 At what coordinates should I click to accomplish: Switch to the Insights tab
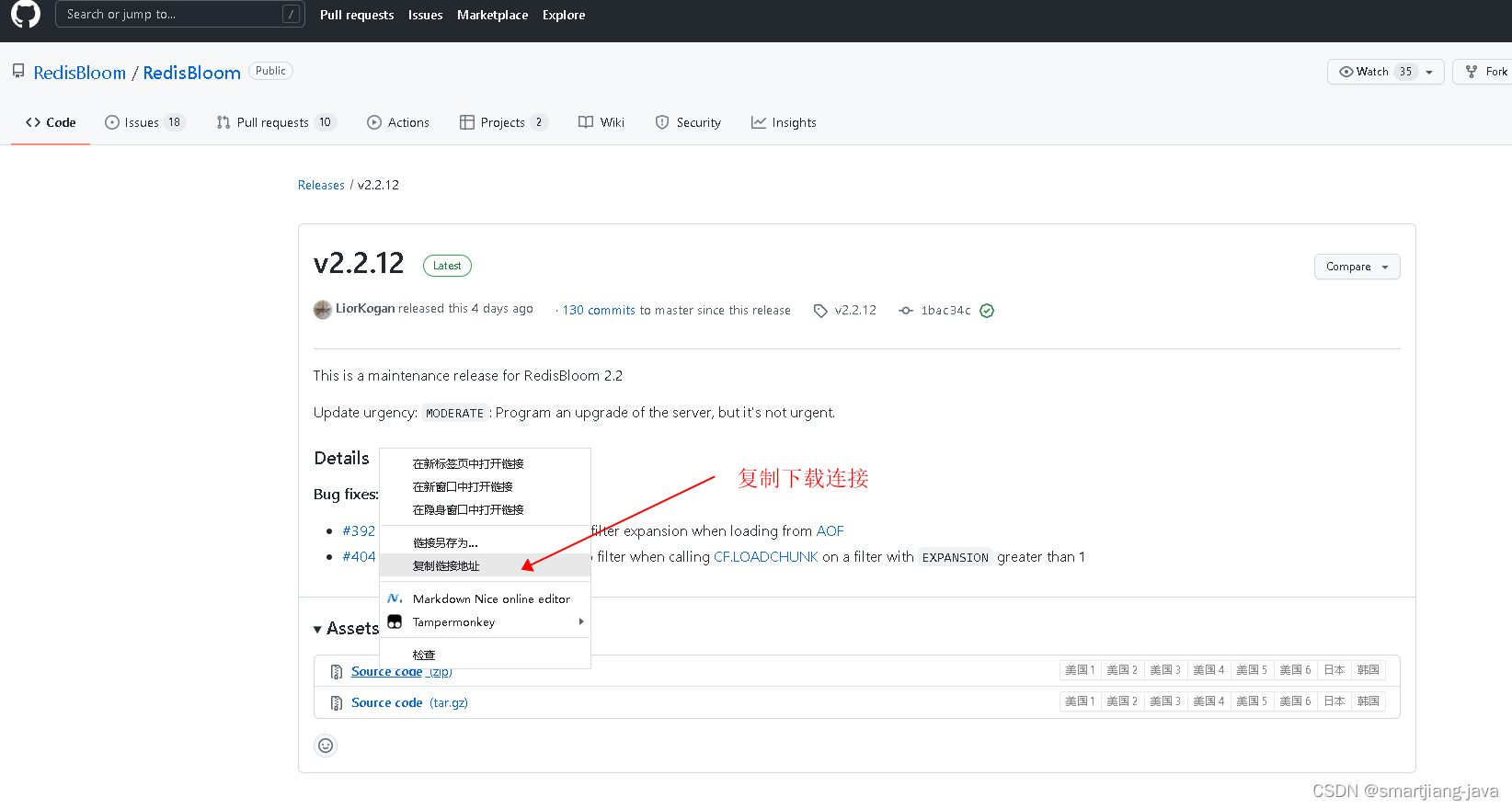click(784, 122)
